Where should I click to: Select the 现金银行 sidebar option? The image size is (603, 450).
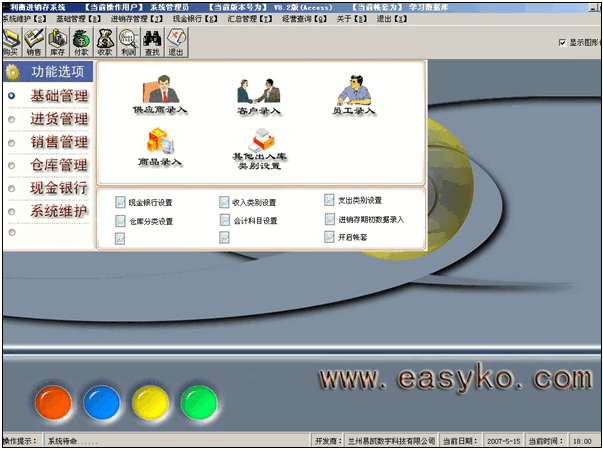[x=59, y=188]
